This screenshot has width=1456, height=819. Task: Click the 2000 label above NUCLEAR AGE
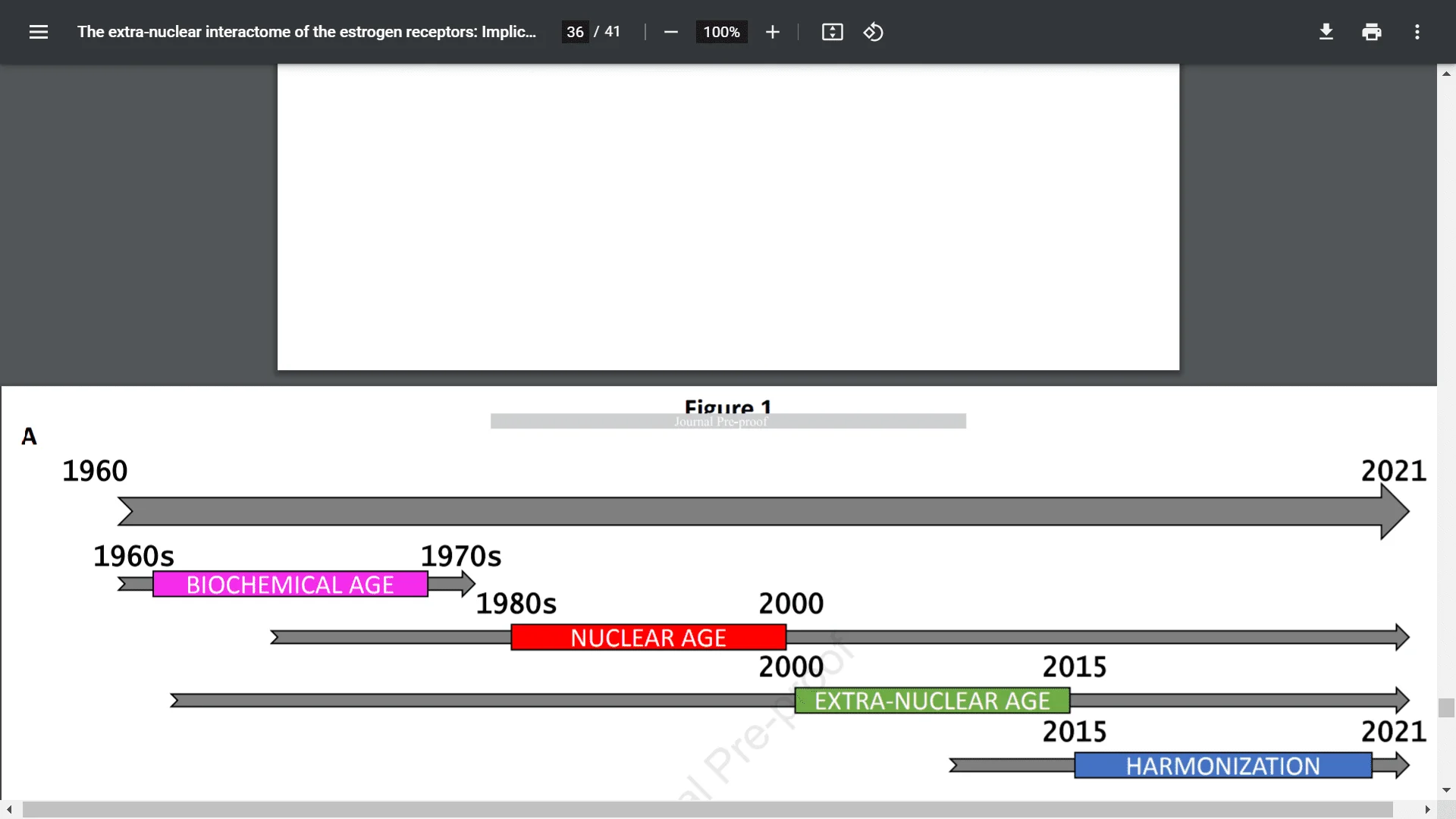click(x=792, y=604)
